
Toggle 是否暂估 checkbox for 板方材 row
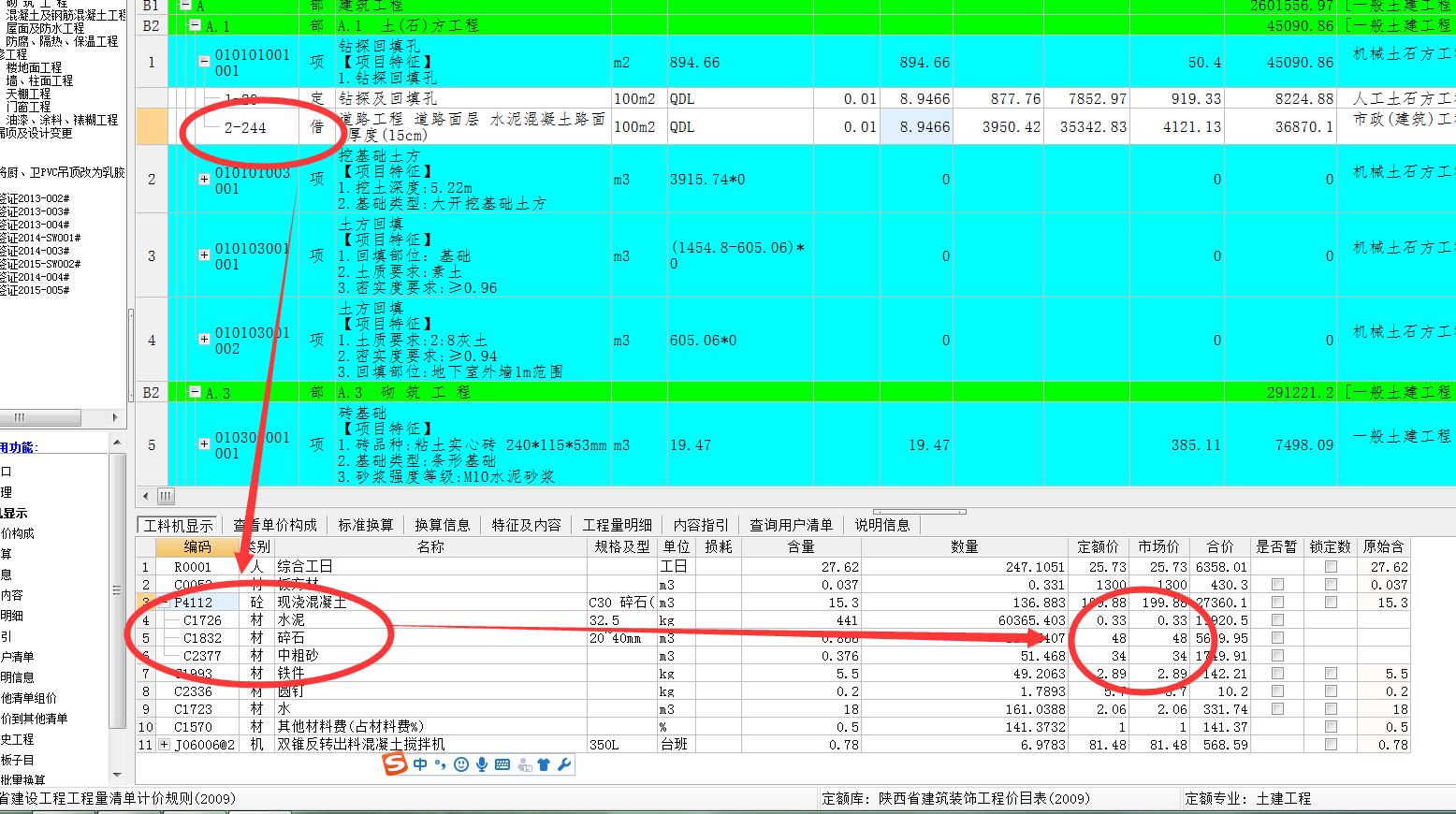(x=1277, y=585)
